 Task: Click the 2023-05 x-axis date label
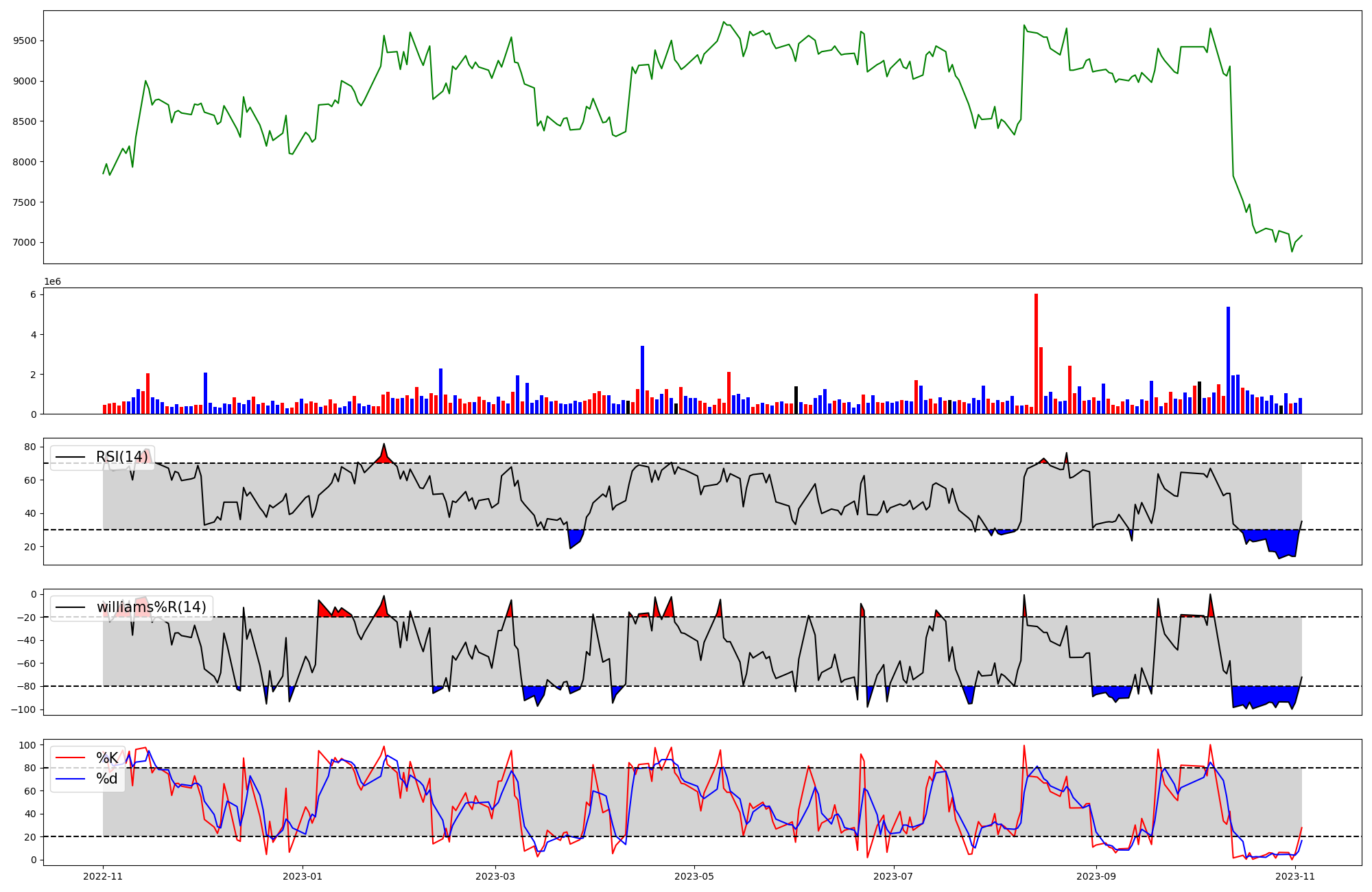(694, 876)
